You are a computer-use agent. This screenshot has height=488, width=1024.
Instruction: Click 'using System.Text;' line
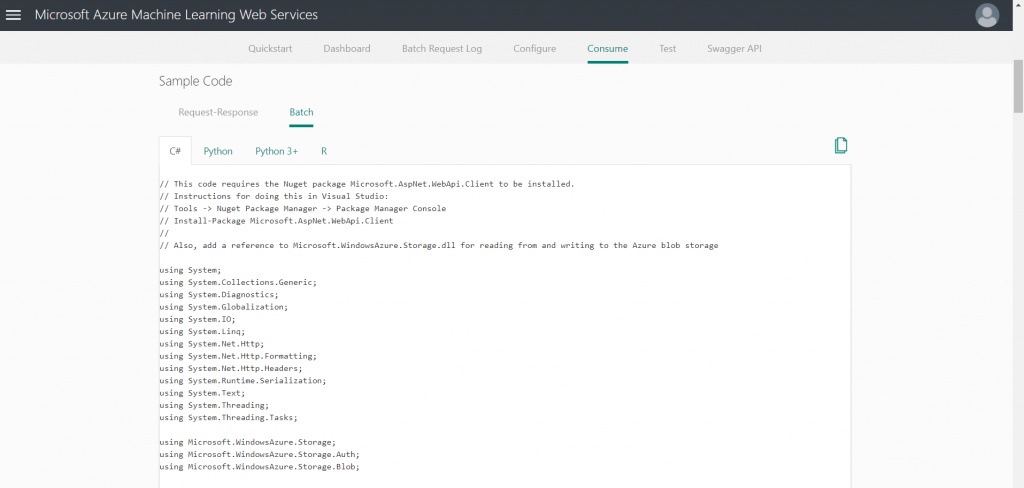[x=202, y=393]
